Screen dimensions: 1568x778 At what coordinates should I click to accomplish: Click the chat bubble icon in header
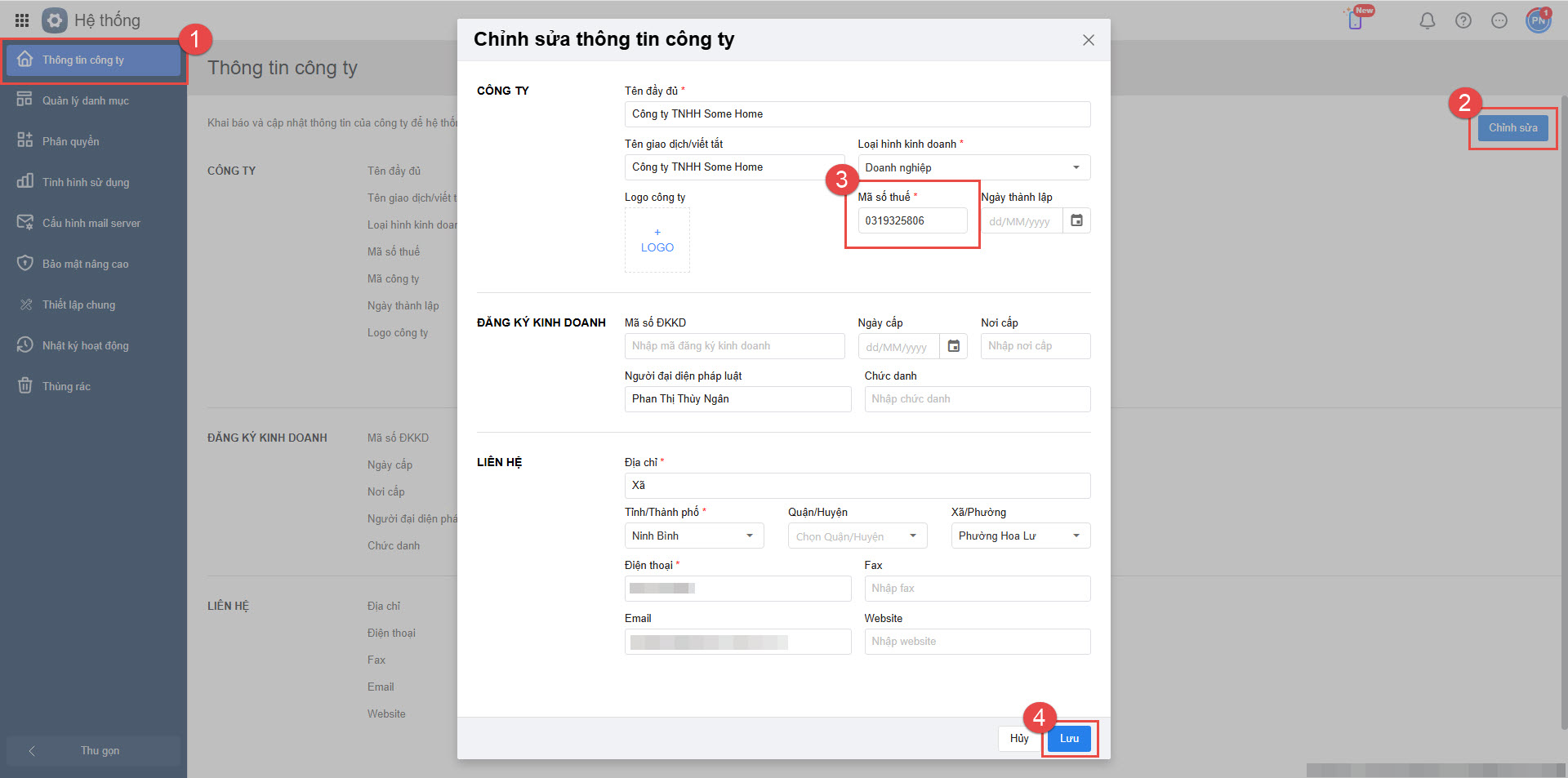point(1499,21)
